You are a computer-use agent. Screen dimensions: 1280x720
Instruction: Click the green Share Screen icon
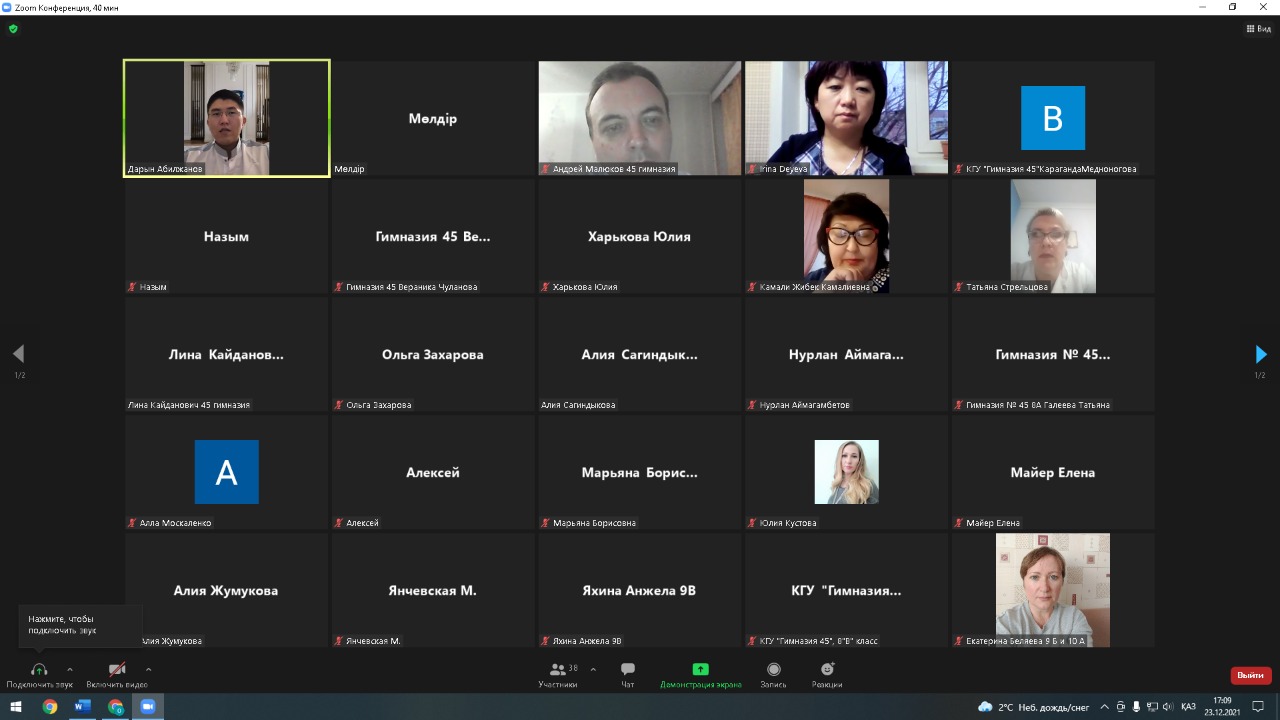coord(700,669)
